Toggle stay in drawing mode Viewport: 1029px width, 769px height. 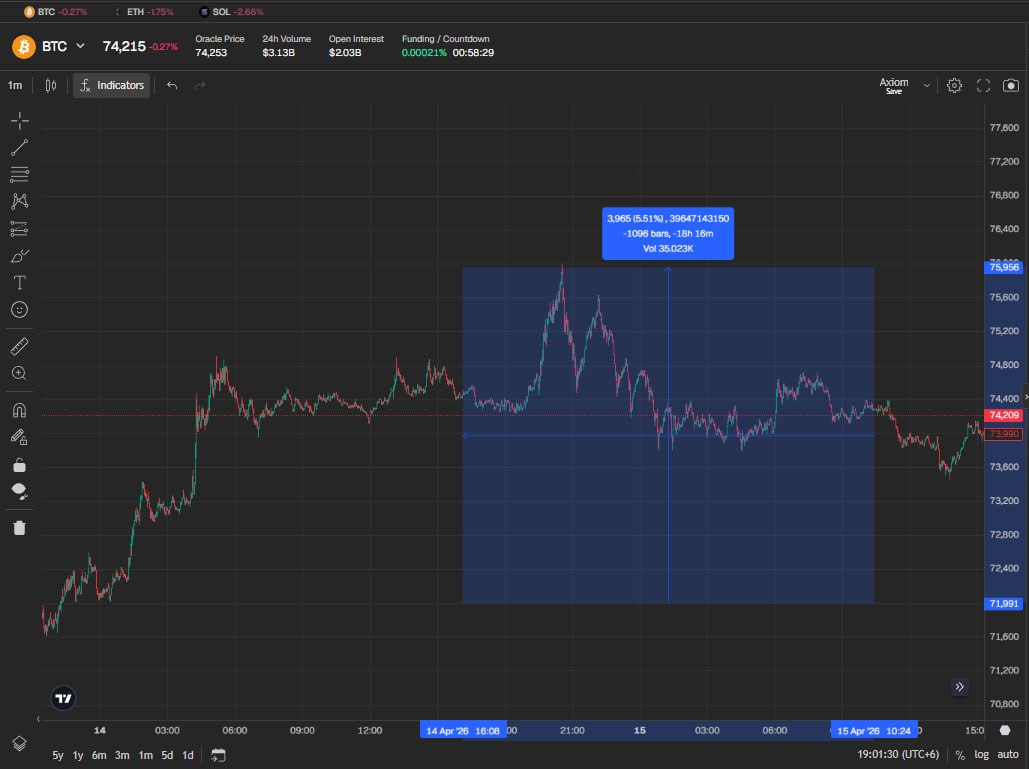point(20,437)
